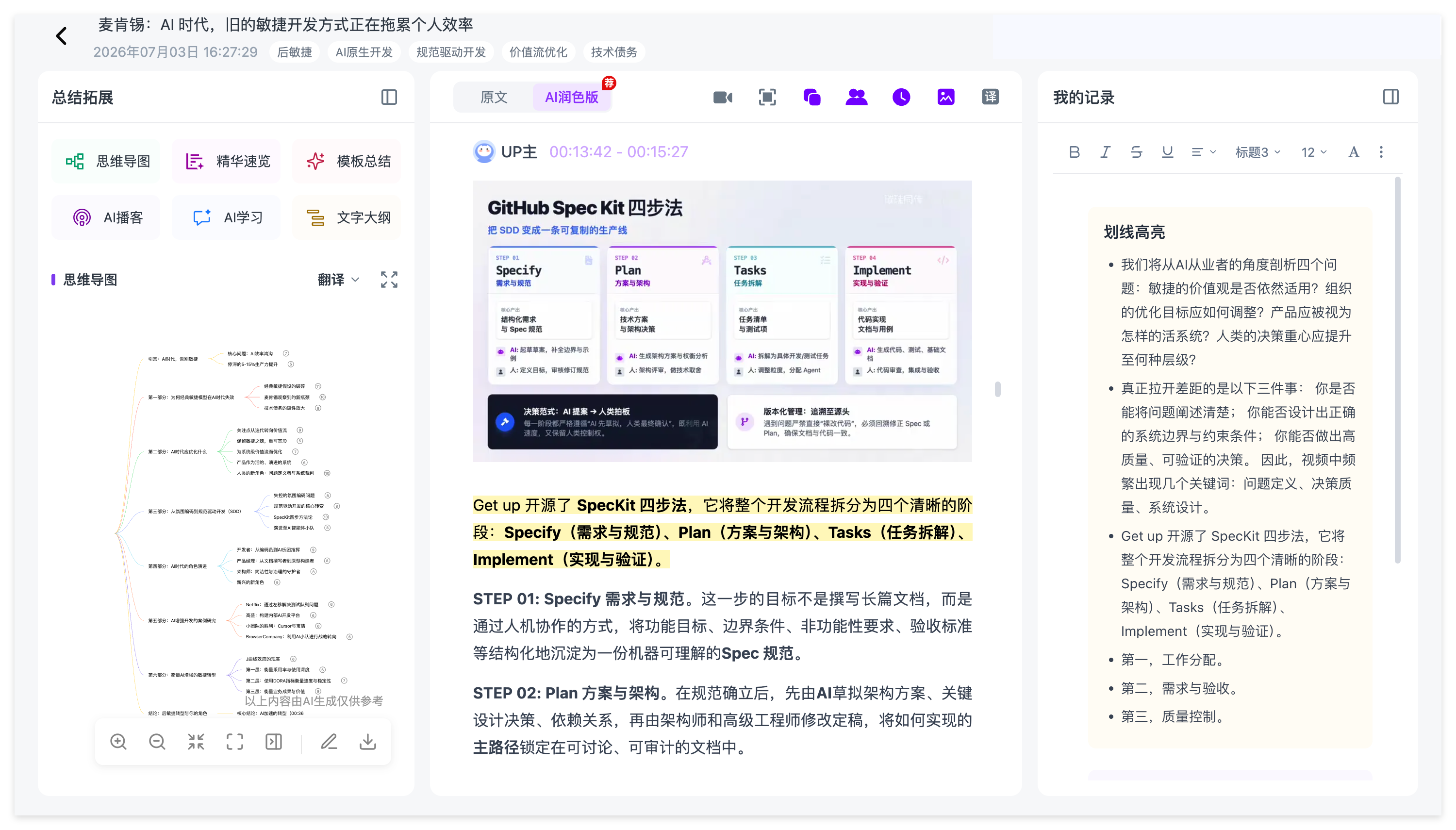Image resolution: width=1456 pixels, height=830 pixels.
Task: Expand mind map node 新兴的新角色 count badge
Action: [x=277, y=582]
